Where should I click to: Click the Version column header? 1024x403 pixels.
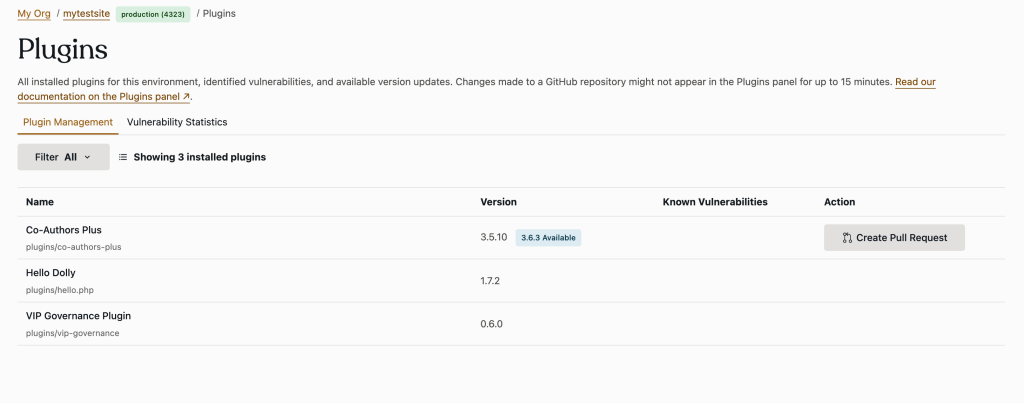point(498,202)
